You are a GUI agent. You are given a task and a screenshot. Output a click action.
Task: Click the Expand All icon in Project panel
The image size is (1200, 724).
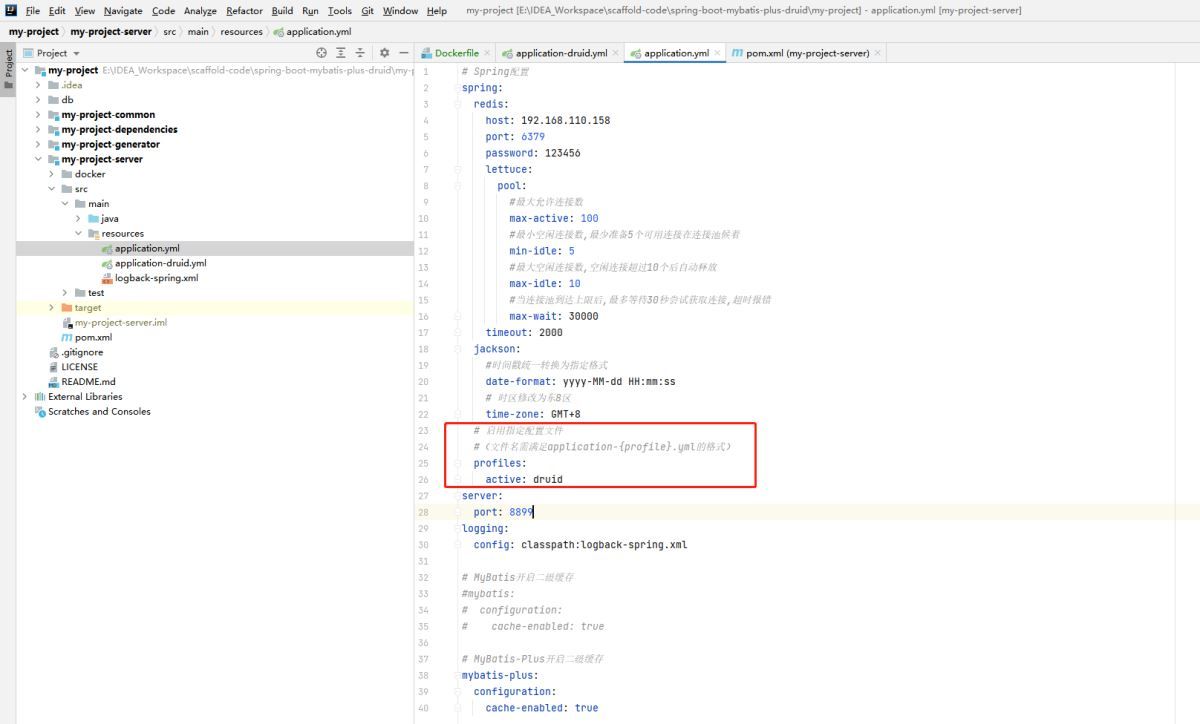point(341,53)
